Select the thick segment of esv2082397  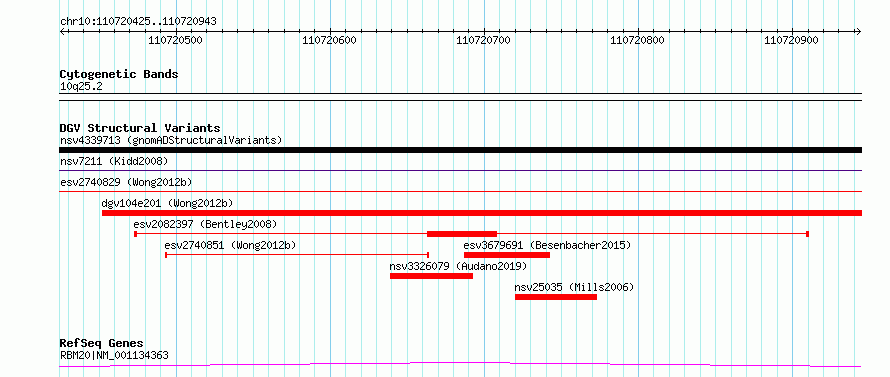point(462,234)
